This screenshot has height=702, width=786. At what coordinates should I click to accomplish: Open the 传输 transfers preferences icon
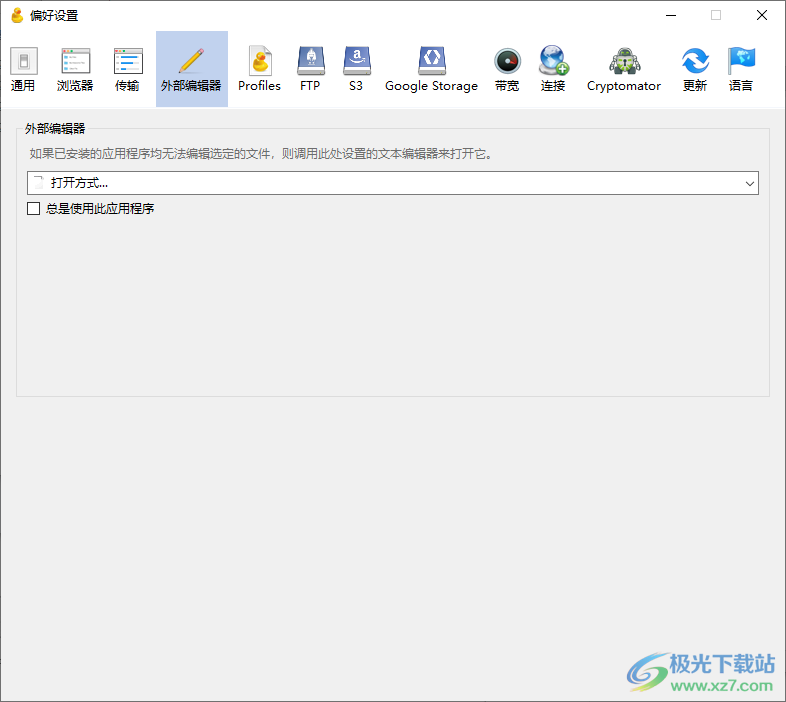128,61
